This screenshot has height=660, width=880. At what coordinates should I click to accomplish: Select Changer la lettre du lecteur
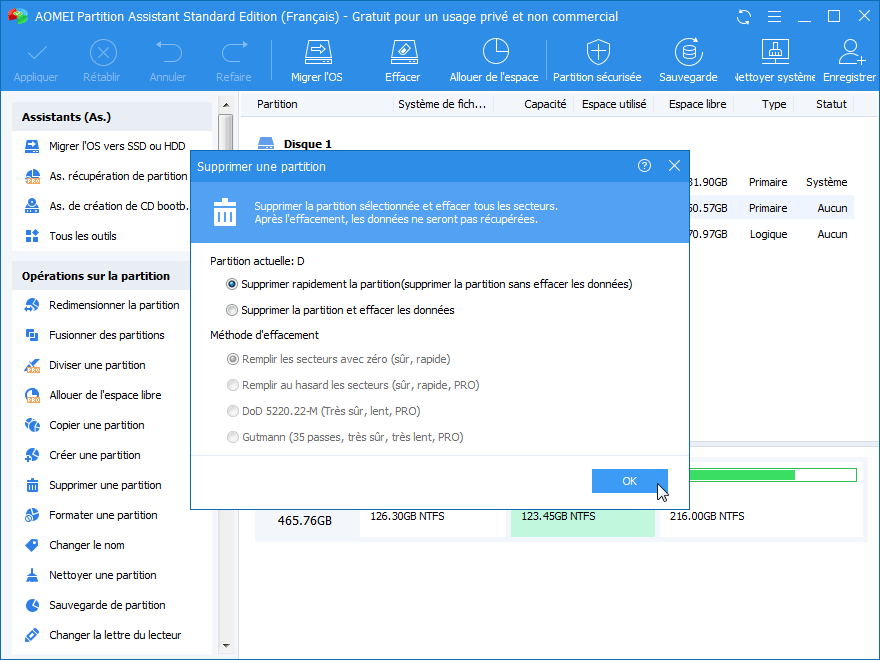103,635
